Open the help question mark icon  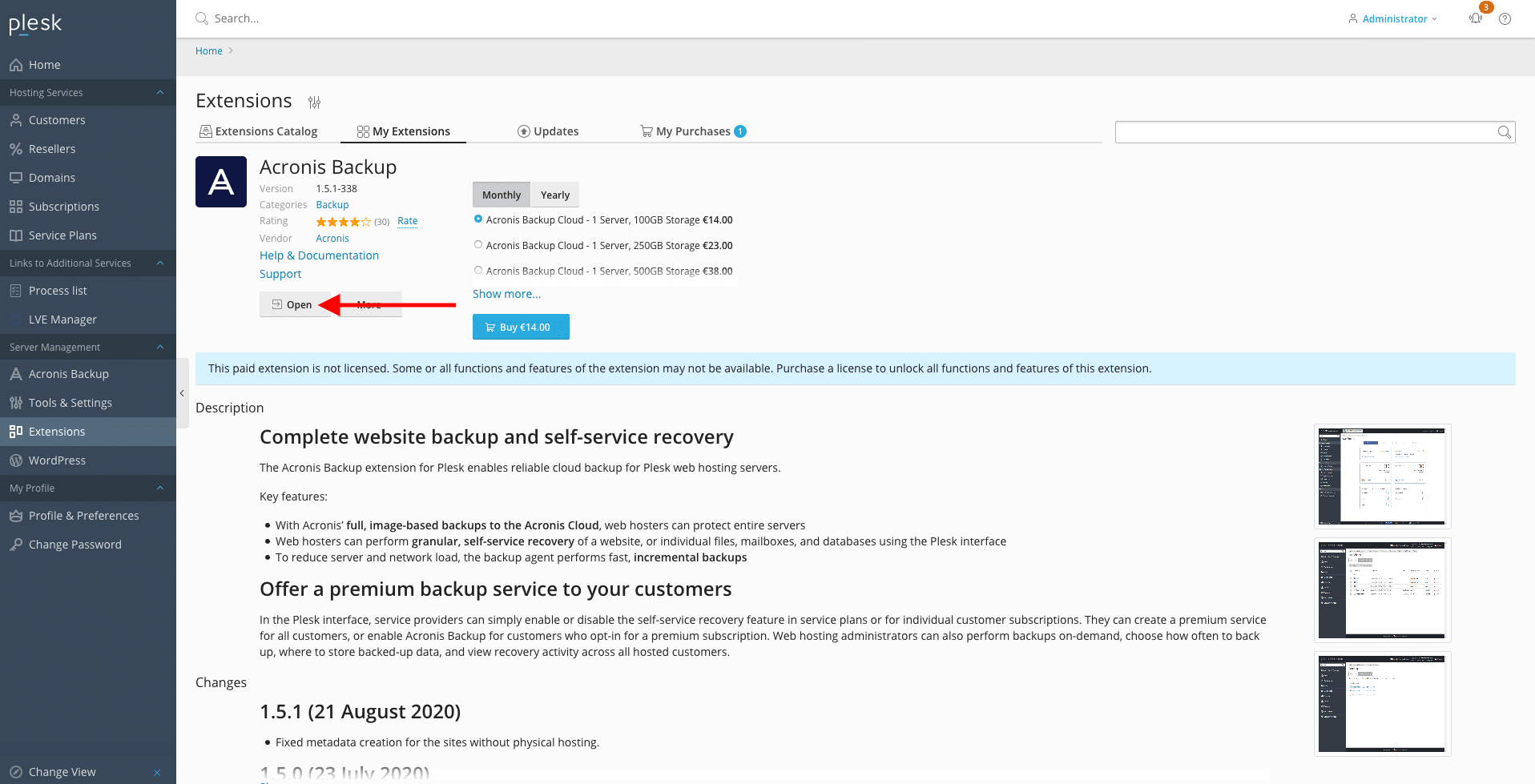[1505, 19]
